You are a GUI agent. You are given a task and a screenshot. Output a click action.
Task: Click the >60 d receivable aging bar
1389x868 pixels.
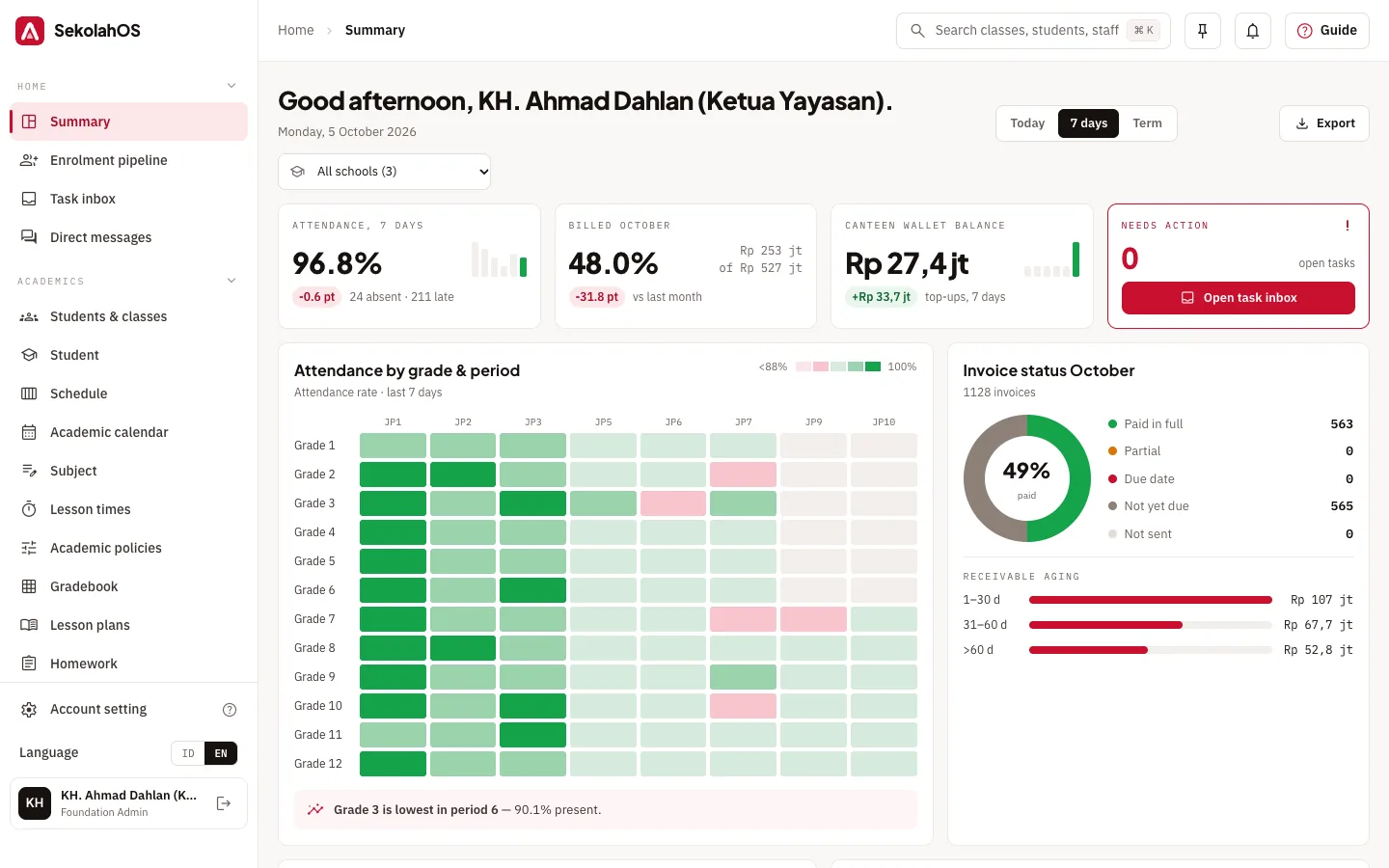[1151, 650]
